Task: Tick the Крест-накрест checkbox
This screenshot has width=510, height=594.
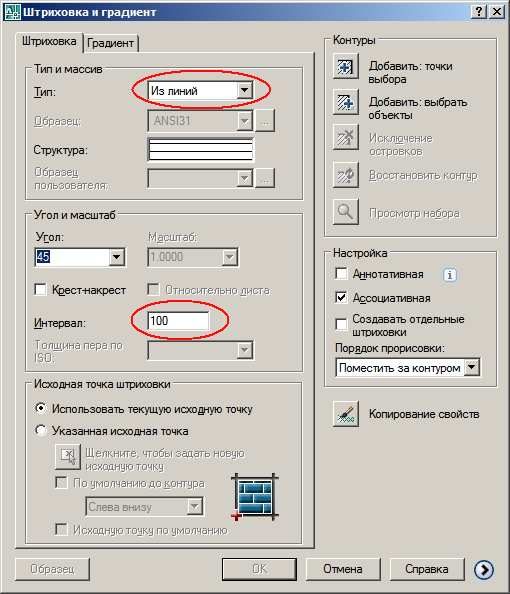Action: pyautogui.click(x=40, y=289)
